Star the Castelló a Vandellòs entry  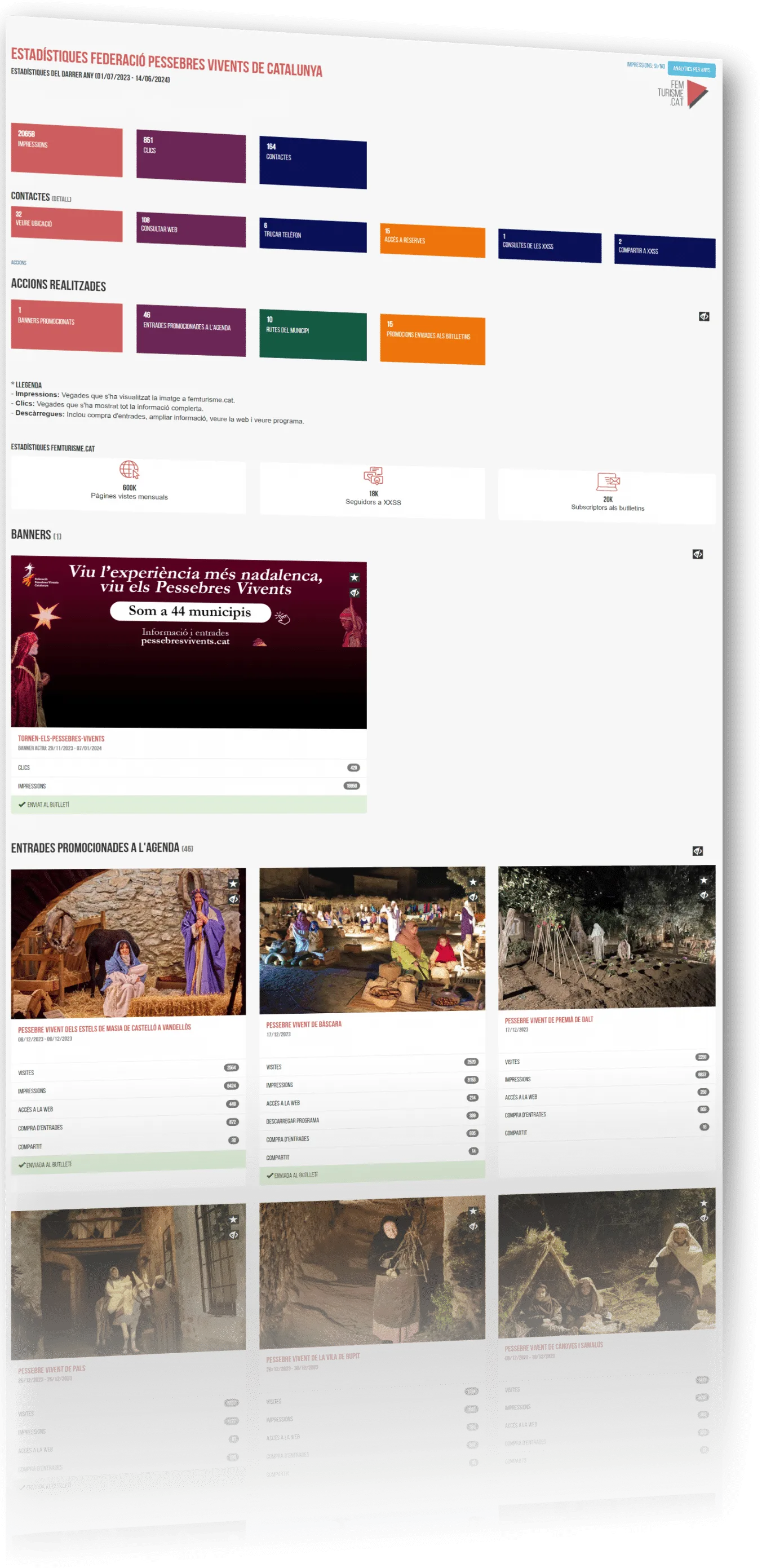tap(233, 884)
